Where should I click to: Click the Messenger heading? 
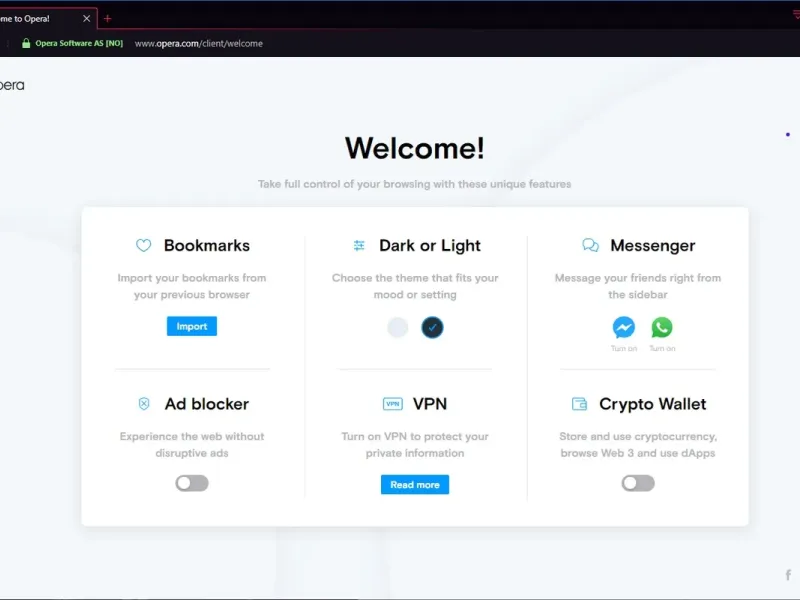coord(653,245)
